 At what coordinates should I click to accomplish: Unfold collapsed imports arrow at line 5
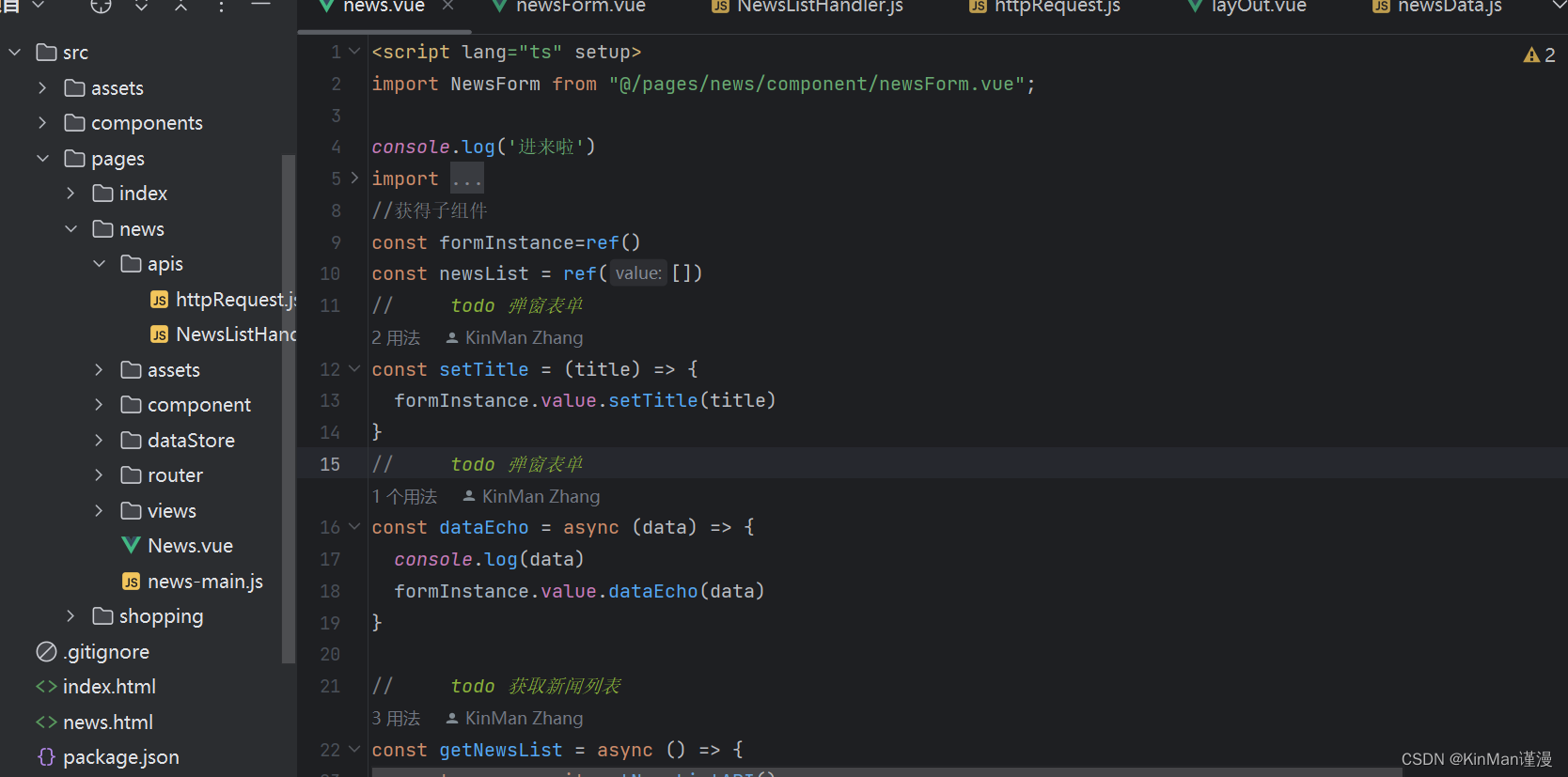(x=354, y=178)
